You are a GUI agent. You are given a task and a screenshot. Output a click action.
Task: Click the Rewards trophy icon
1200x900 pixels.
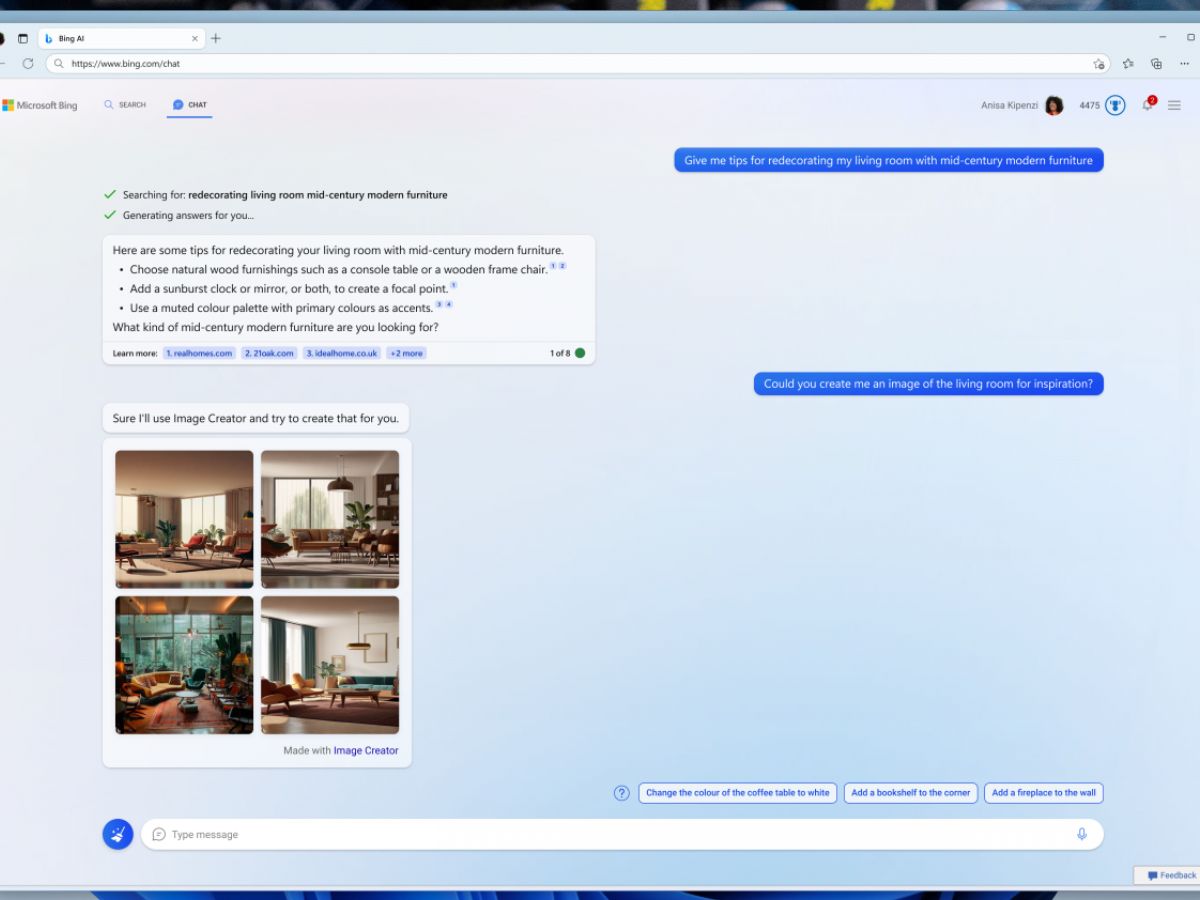[1115, 105]
